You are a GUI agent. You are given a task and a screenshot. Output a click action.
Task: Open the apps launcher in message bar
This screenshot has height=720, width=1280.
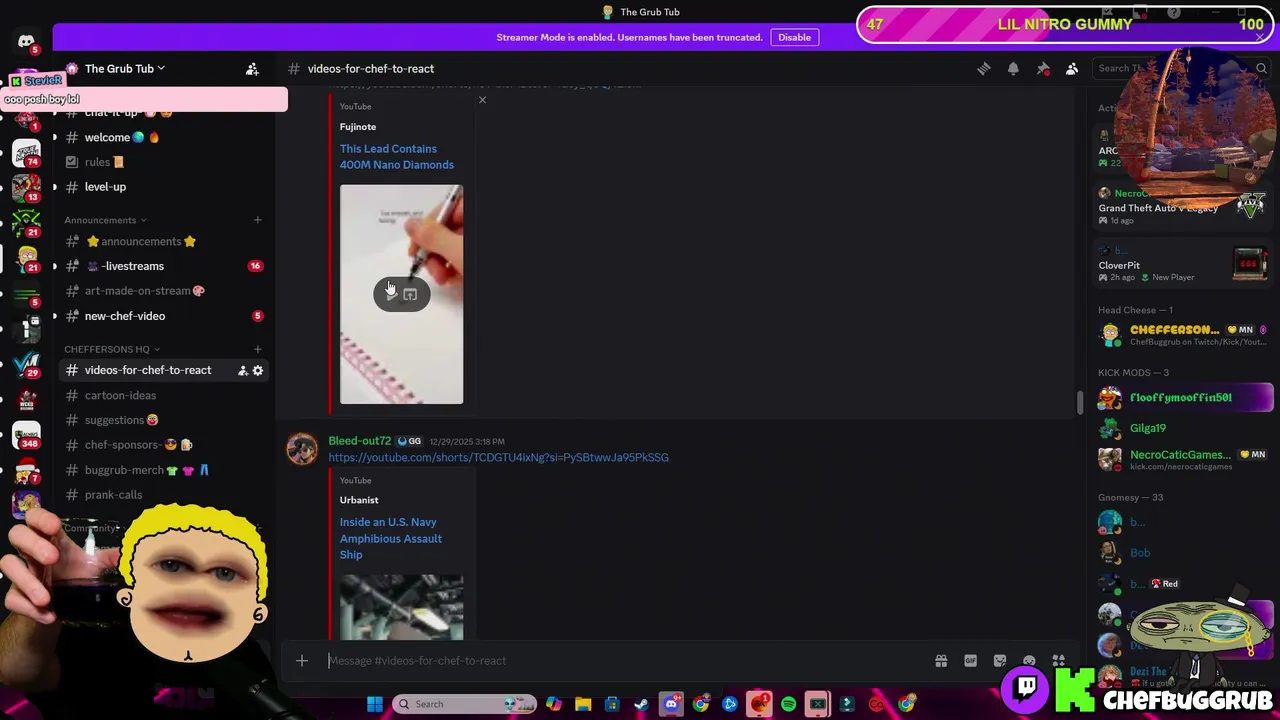[x=1058, y=660]
